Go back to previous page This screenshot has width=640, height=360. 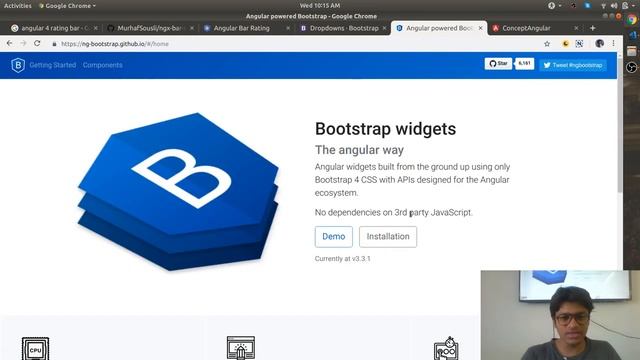[9, 43]
